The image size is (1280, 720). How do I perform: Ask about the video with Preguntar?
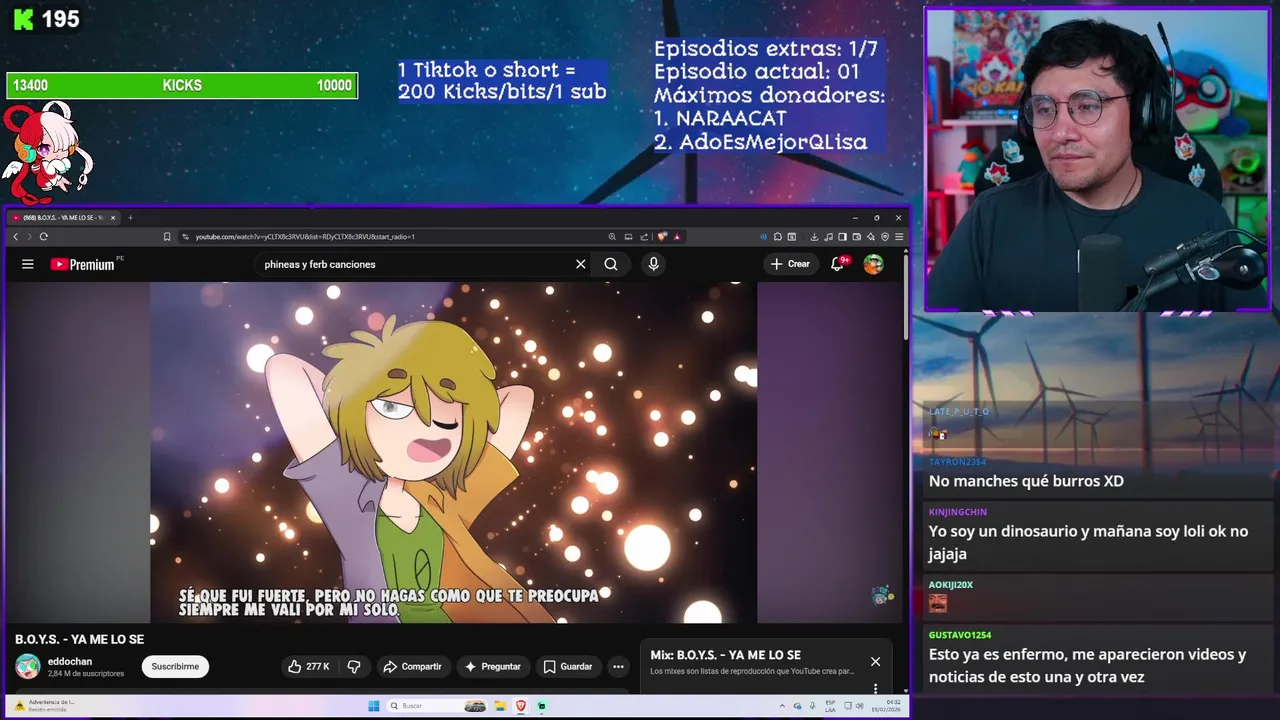click(493, 666)
